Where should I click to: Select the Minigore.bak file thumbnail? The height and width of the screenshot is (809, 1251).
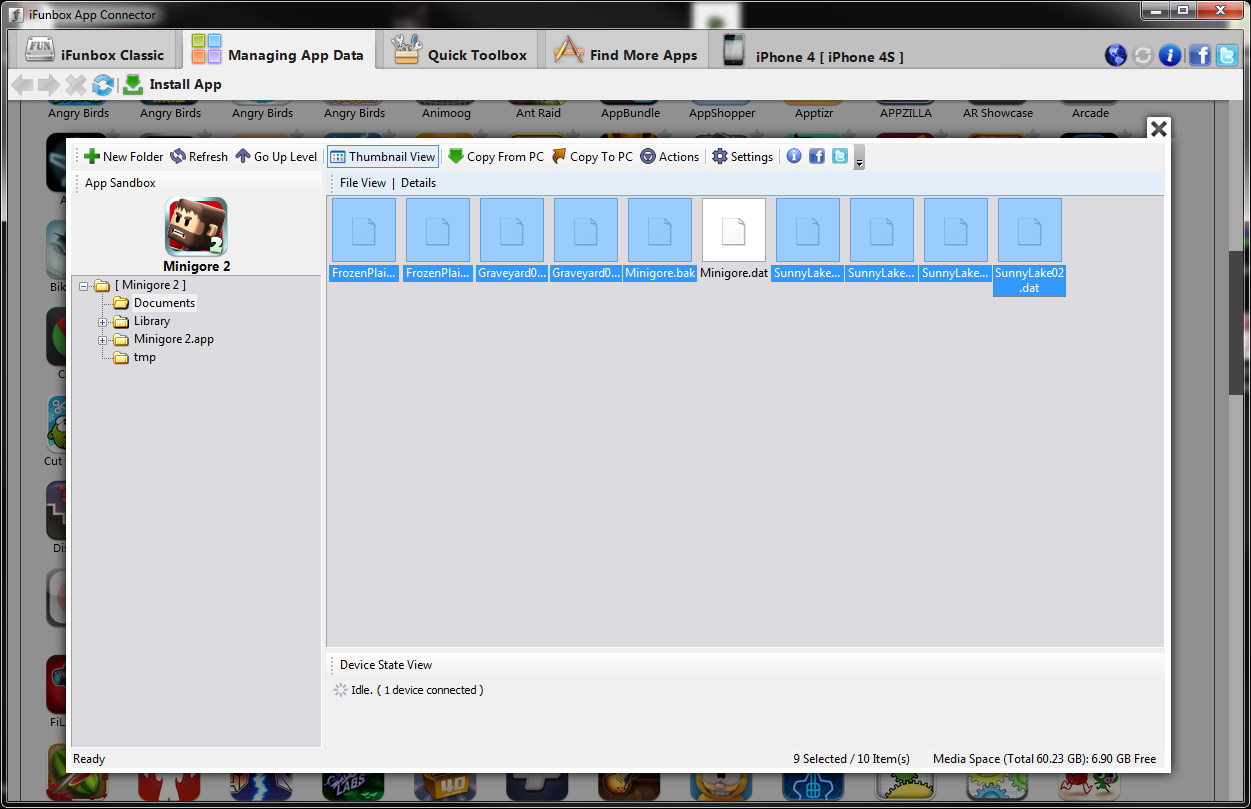tap(660, 240)
